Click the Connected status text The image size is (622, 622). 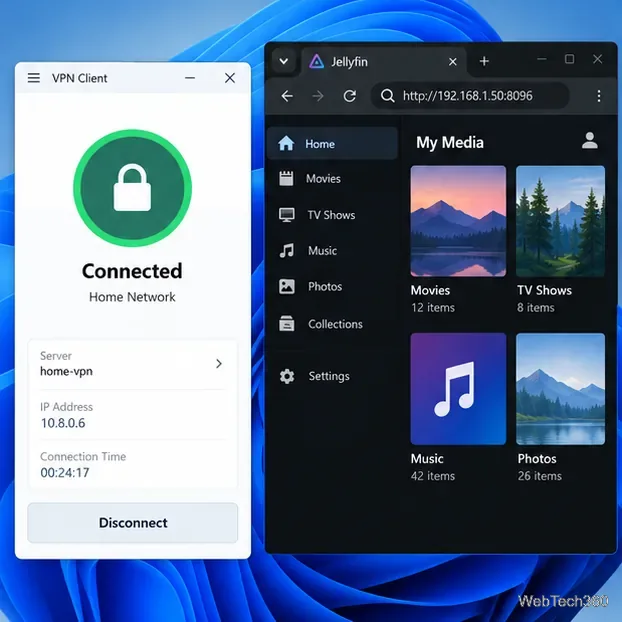[x=132, y=271]
